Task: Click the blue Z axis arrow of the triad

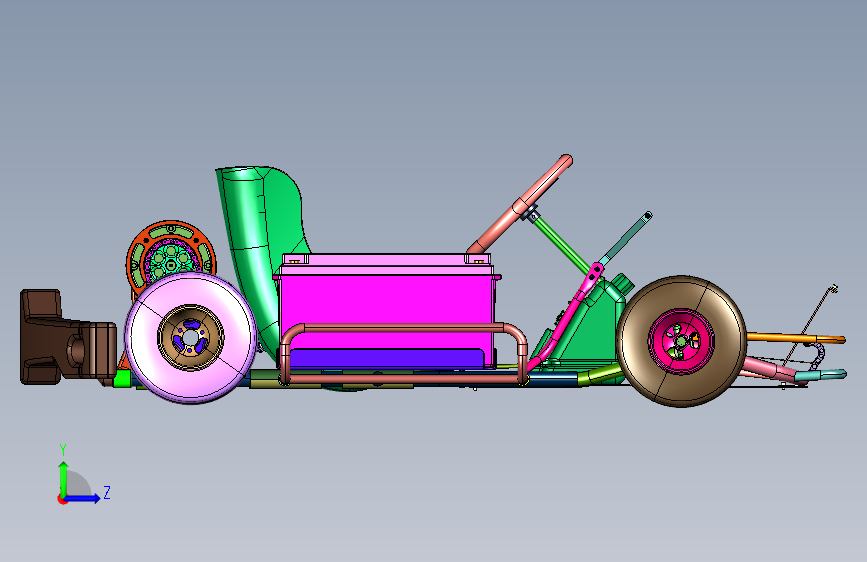Action: [x=84, y=498]
